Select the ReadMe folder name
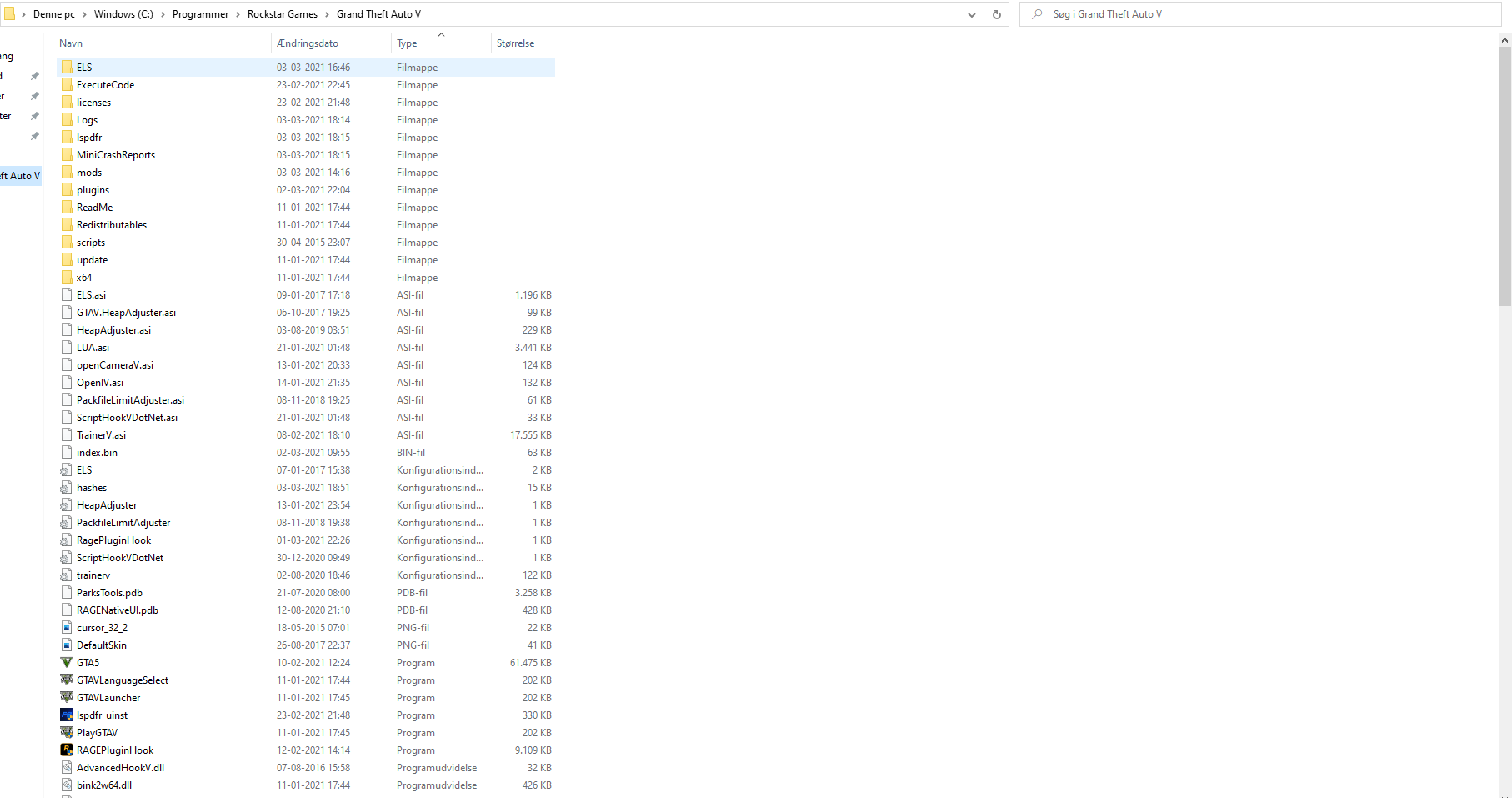The height and width of the screenshot is (798, 1512). pyautogui.click(x=95, y=208)
